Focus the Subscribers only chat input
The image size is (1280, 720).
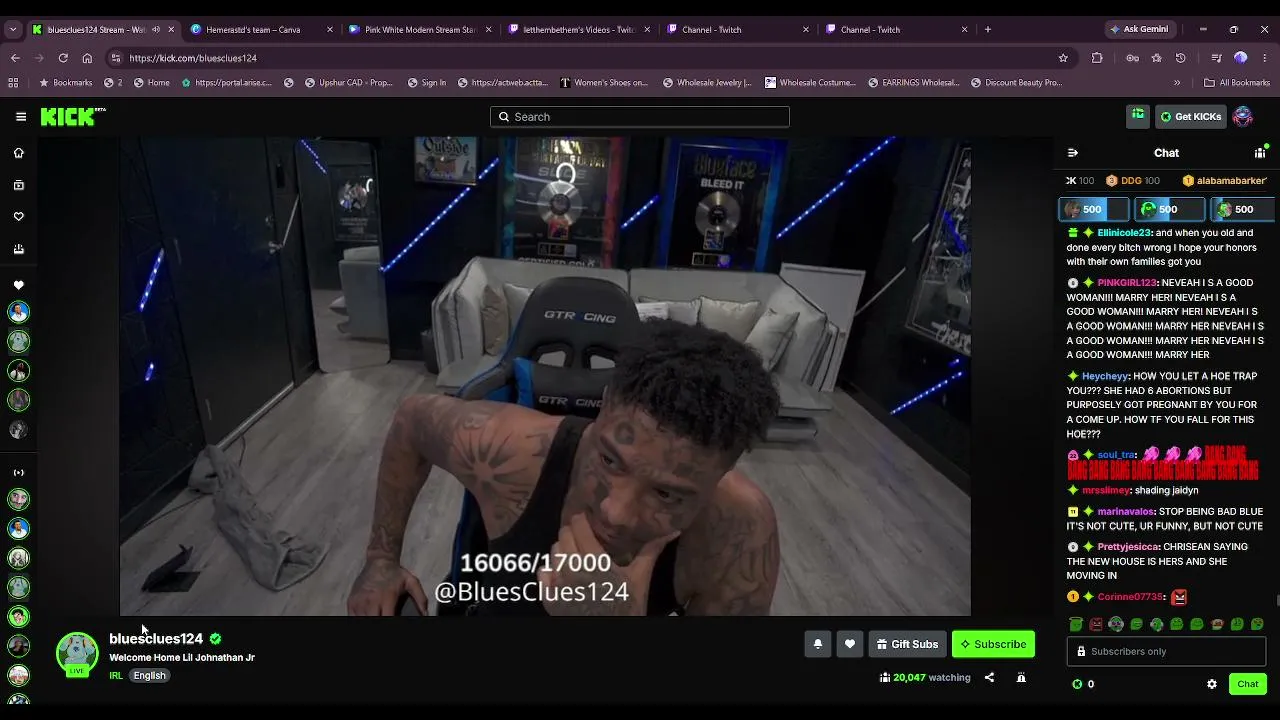(1167, 651)
